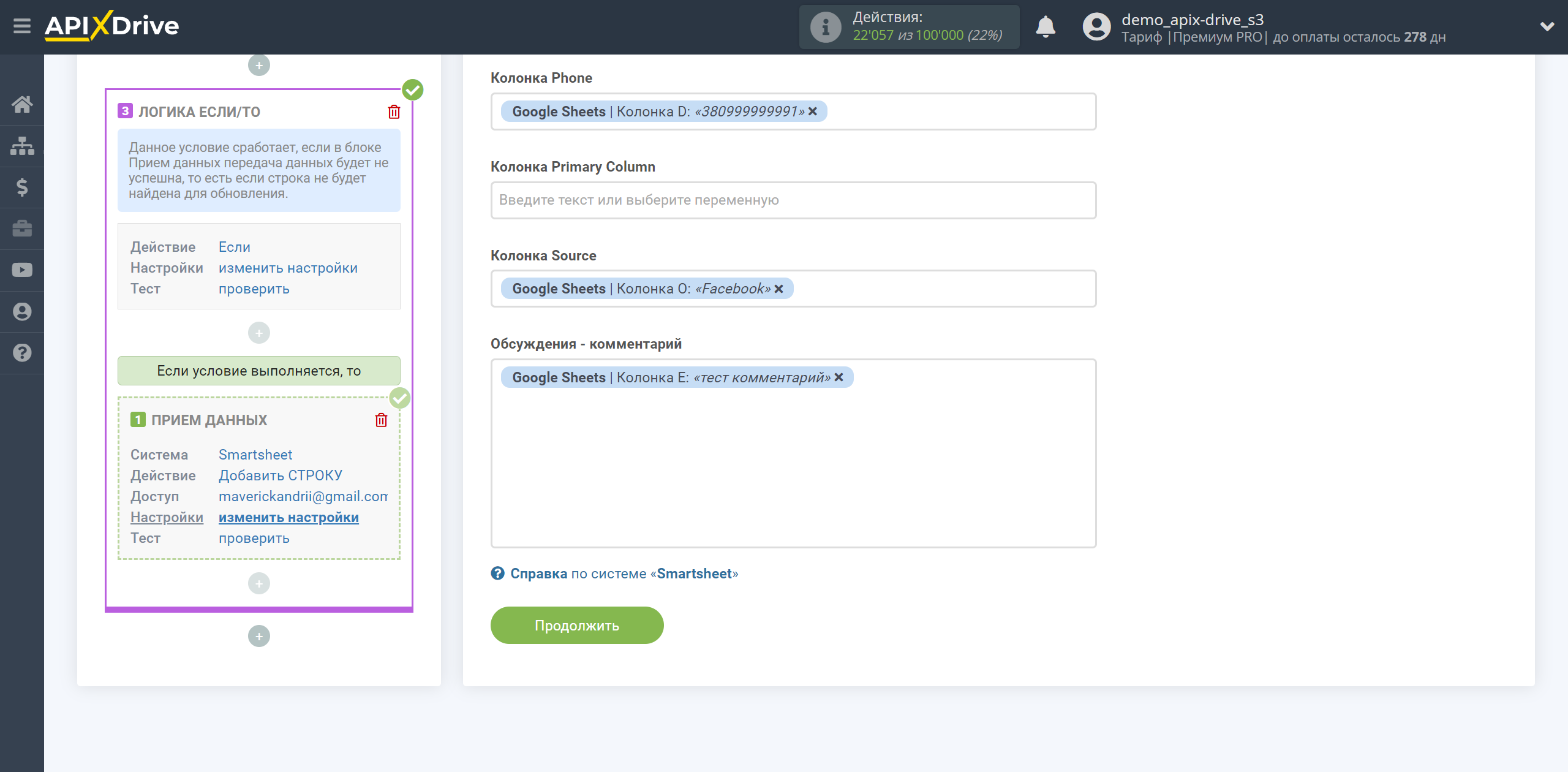Click the checkmark on ПРИЕМ ДАННЫХ block
The image size is (1568, 772).
pos(400,398)
